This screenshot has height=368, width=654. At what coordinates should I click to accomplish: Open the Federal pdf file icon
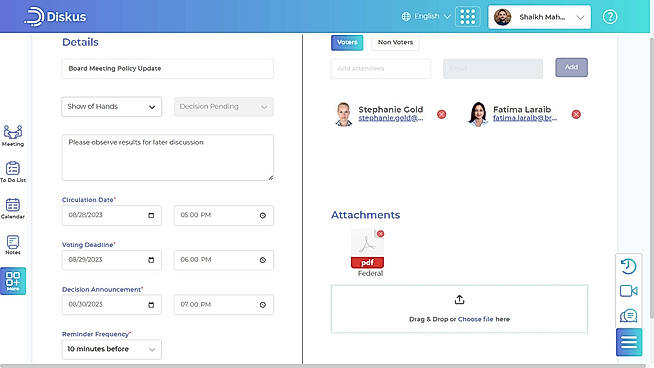pos(367,249)
